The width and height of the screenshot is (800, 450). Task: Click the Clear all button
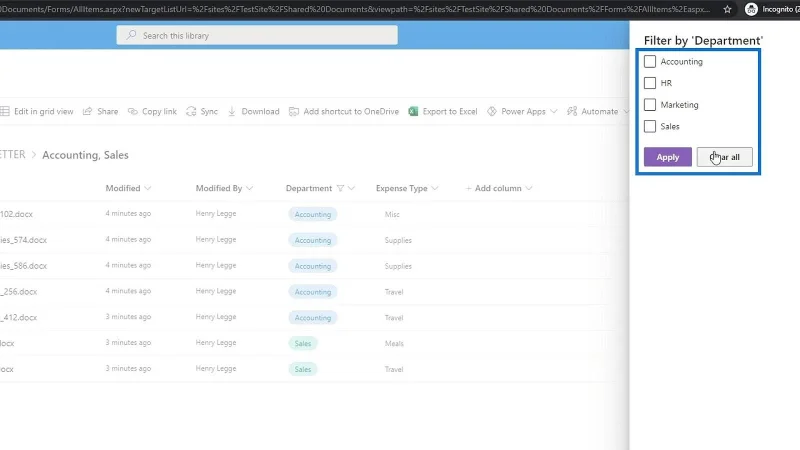[x=724, y=157]
